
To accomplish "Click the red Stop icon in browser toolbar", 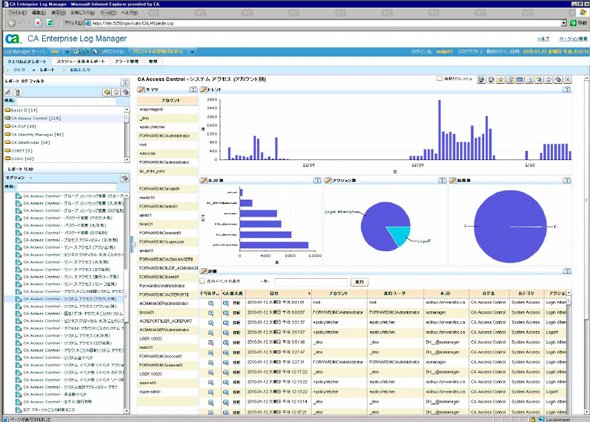I will tap(38, 23).
